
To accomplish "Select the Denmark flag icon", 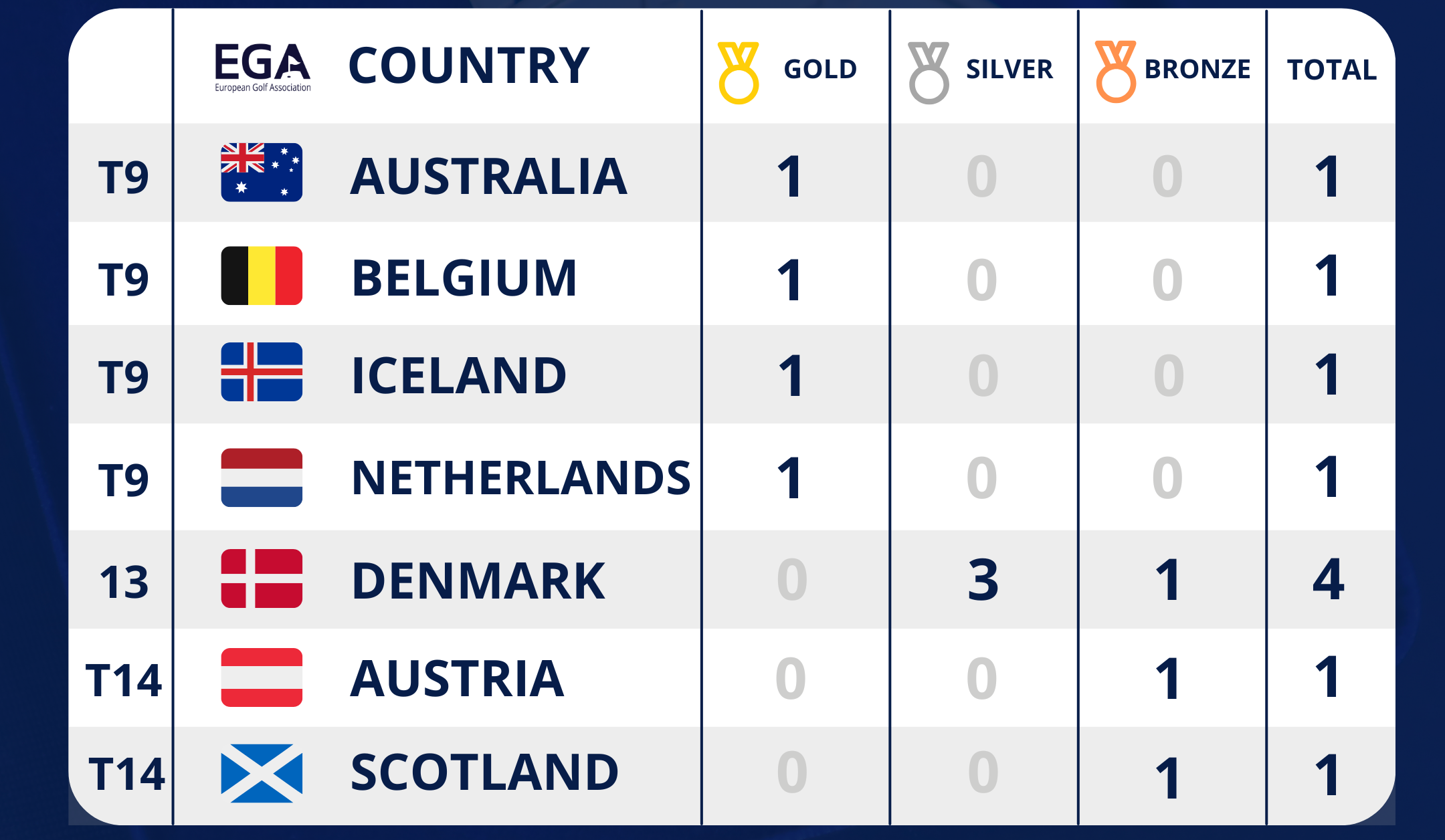I will click(x=262, y=579).
